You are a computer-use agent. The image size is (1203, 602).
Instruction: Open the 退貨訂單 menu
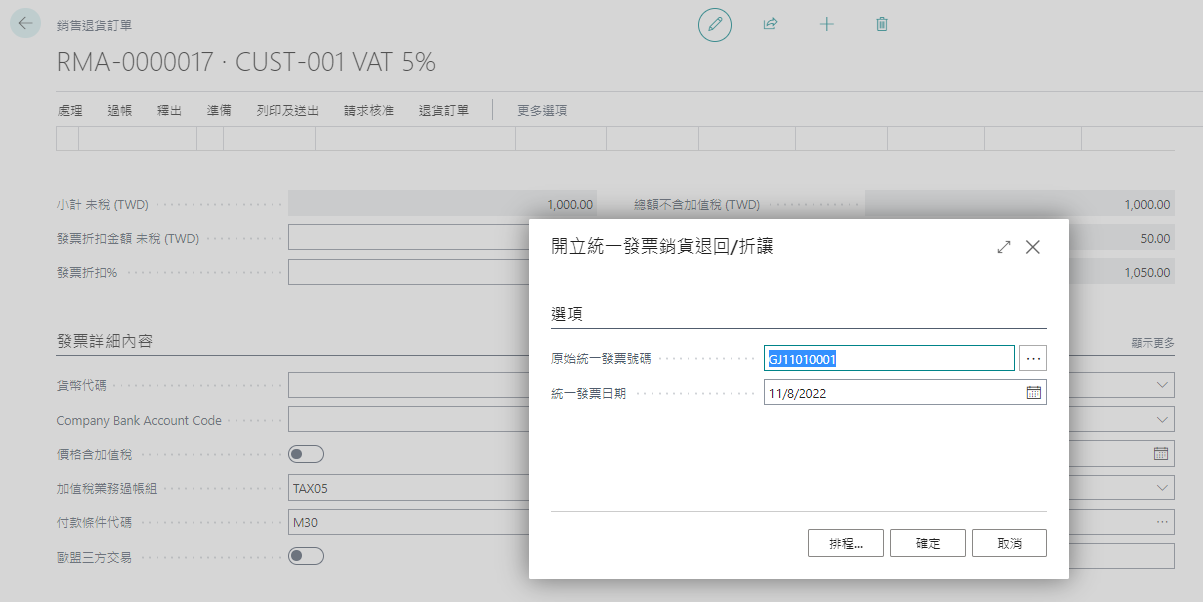(444, 111)
